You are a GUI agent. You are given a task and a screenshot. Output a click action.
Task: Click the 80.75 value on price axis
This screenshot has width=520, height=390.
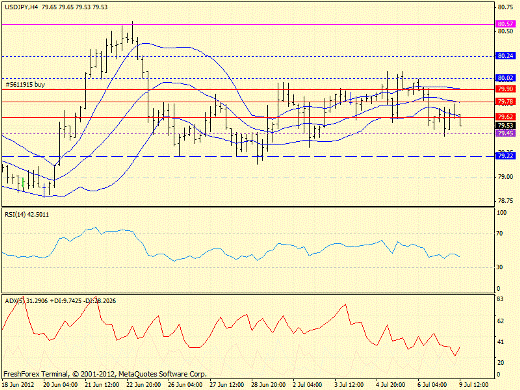[505, 7]
